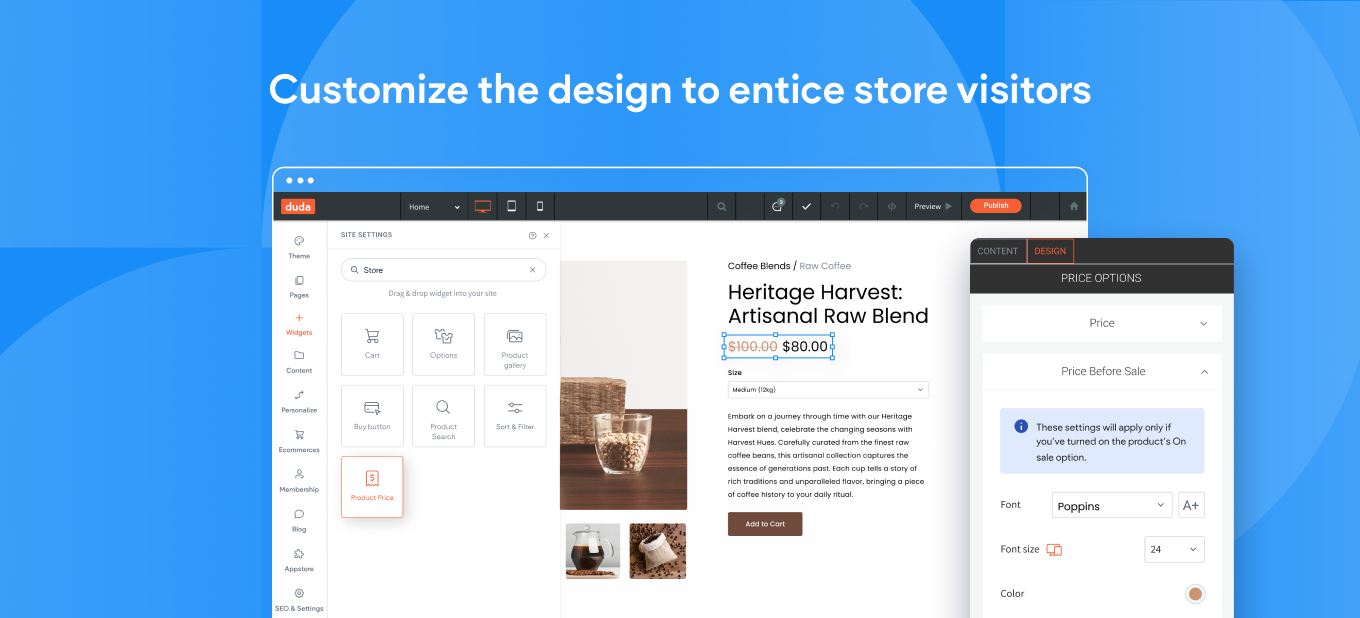Open the price color swatch
Image resolution: width=1360 pixels, height=618 pixels.
point(1194,594)
